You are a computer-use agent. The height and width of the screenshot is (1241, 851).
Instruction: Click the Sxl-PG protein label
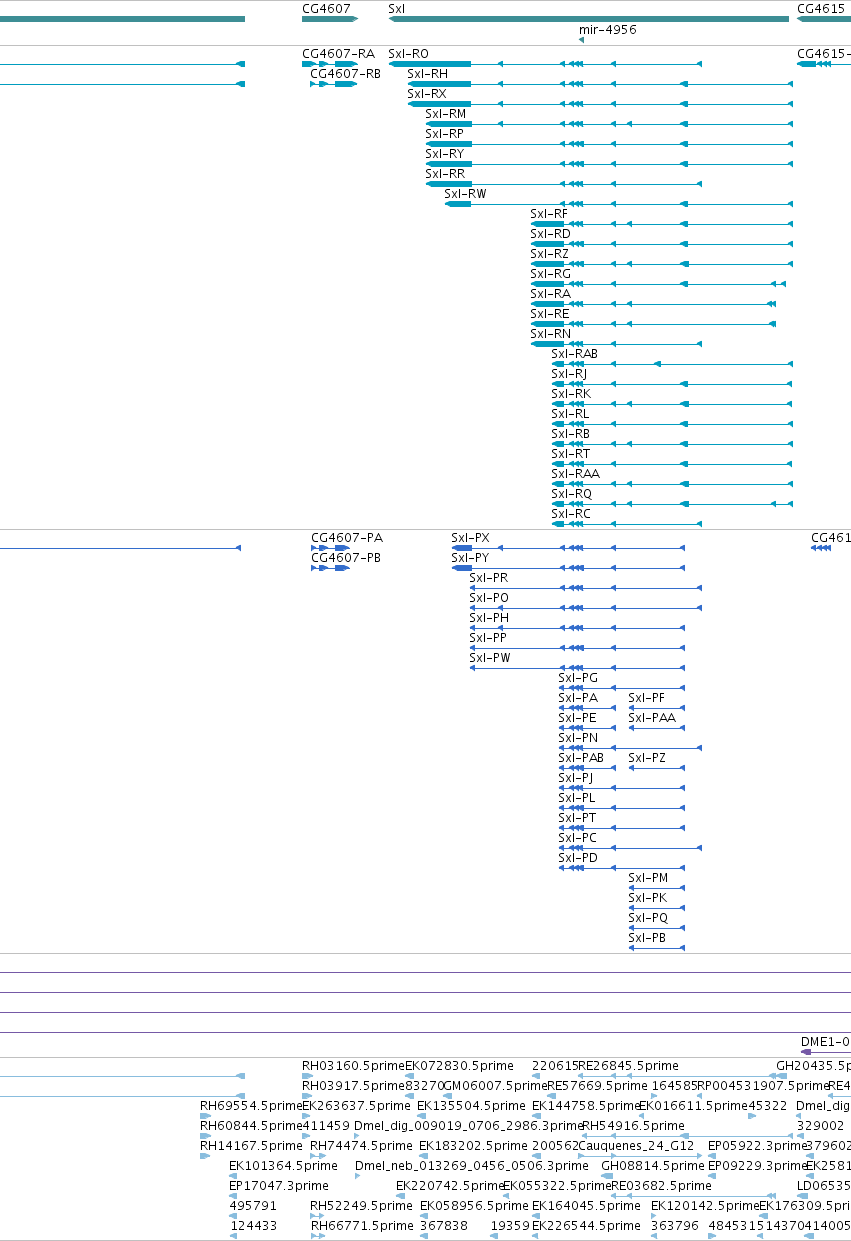coord(578,678)
